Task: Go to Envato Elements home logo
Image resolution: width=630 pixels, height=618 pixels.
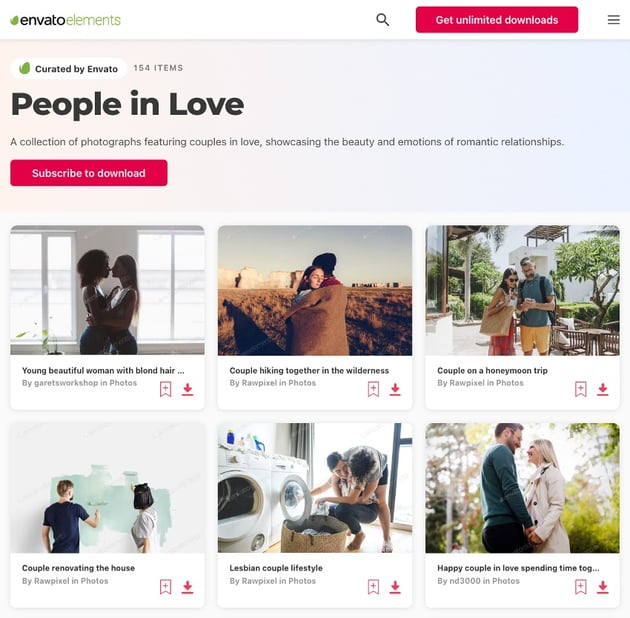Action: tap(65, 20)
